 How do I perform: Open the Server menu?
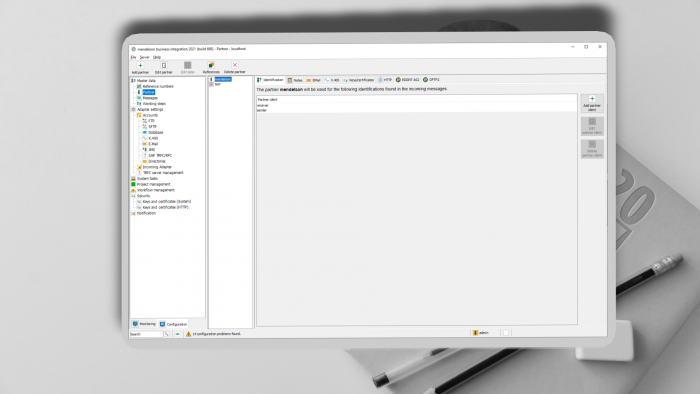[x=144, y=57]
